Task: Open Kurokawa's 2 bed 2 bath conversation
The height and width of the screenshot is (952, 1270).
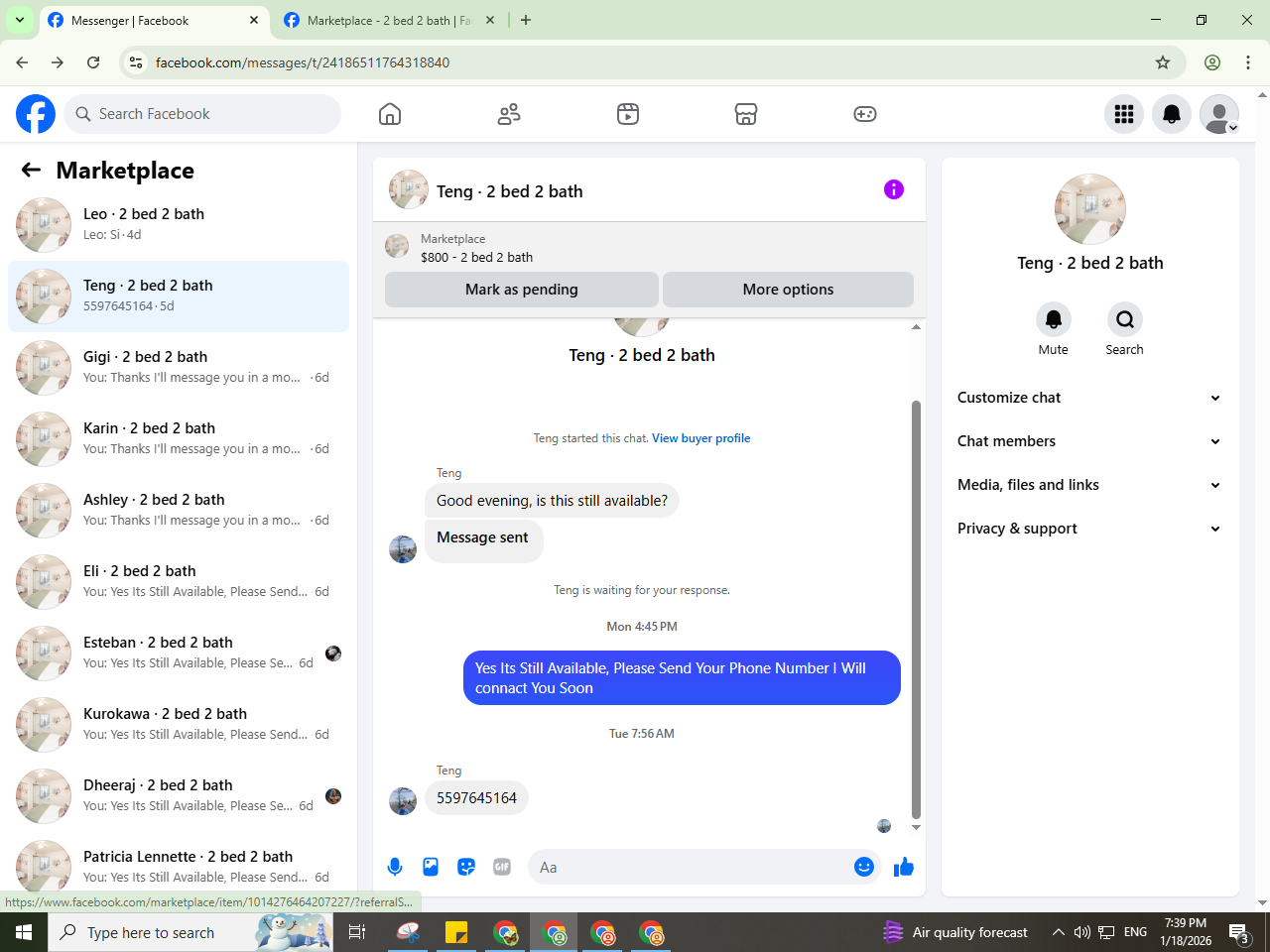Action: [179, 725]
